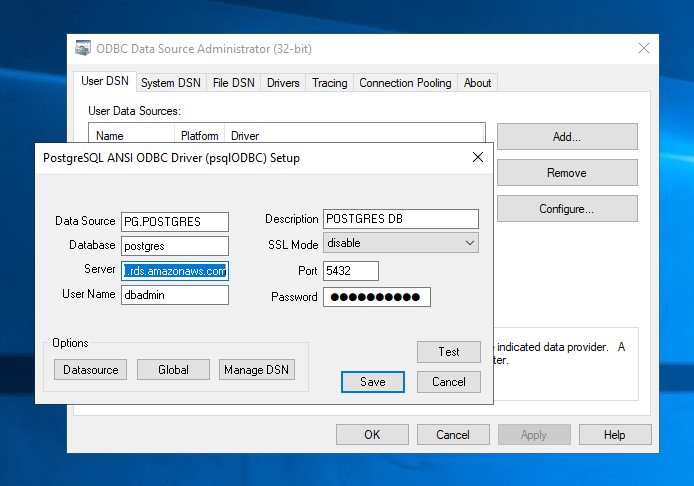The image size is (694, 486).
Task: Expand the SSL Mode dropdown
Action: coord(470,243)
